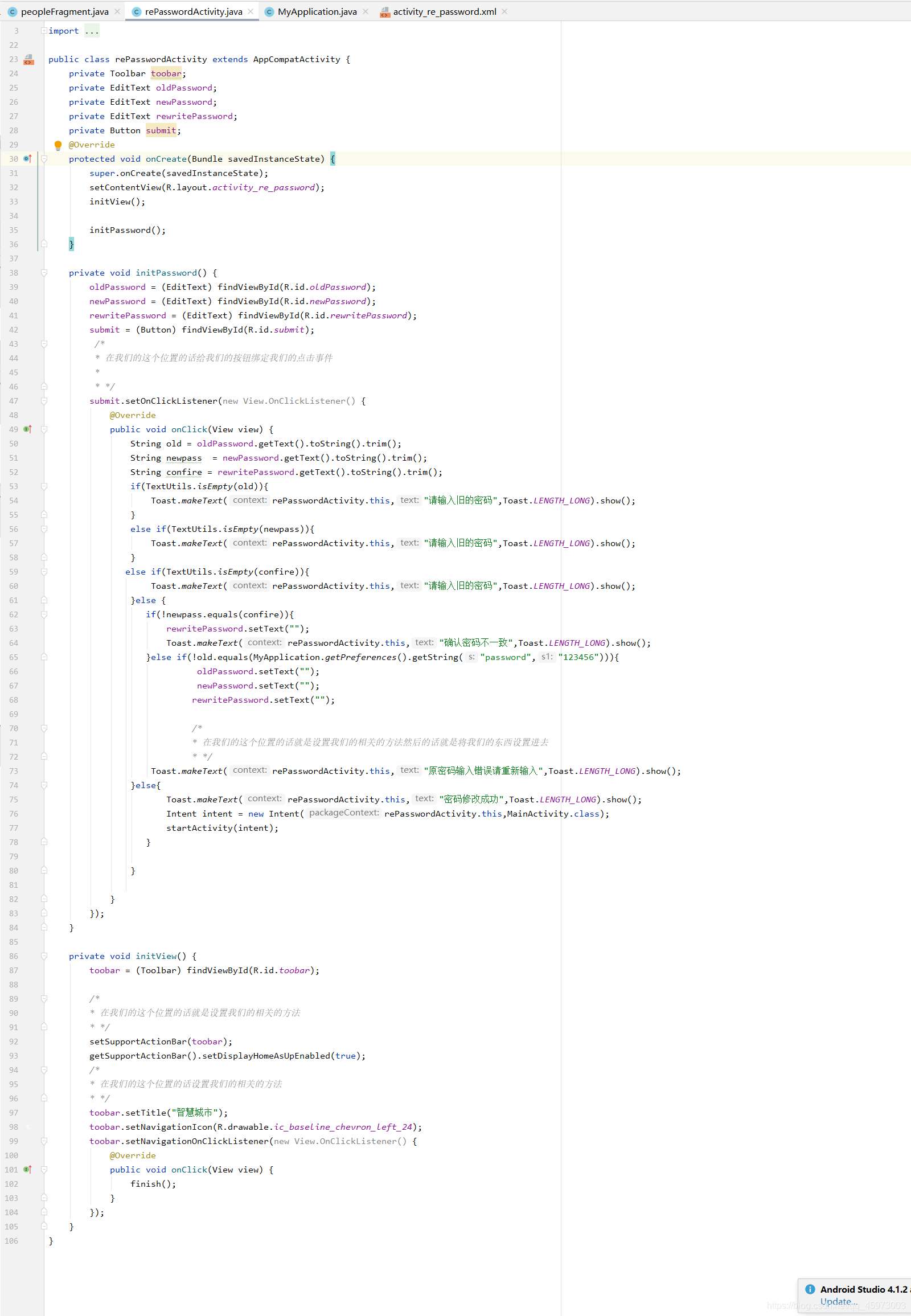
Task: Collapse the initPassword method fold marker
Action: click(x=44, y=272)
